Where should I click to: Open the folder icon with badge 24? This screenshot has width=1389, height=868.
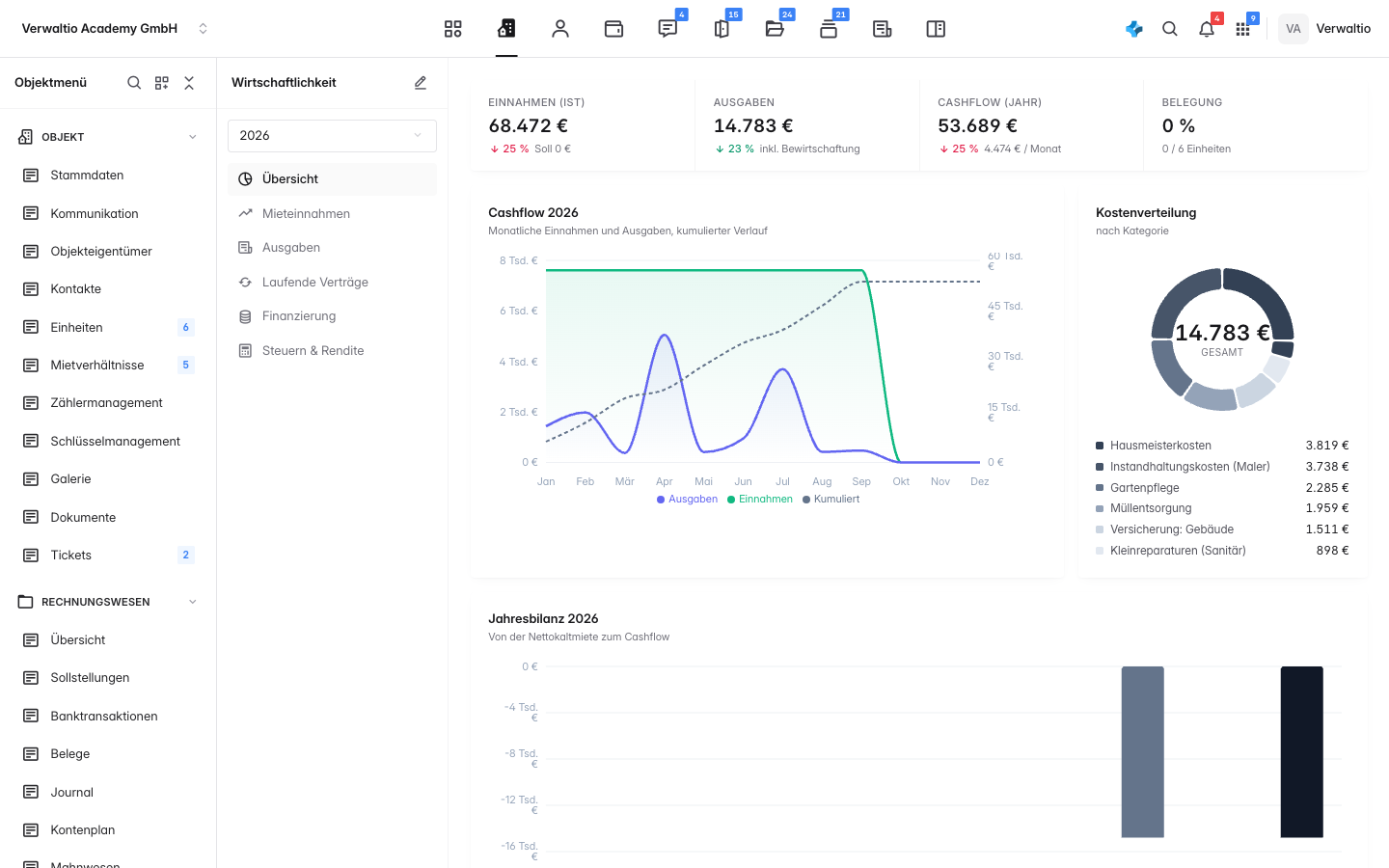coord(775,29)
